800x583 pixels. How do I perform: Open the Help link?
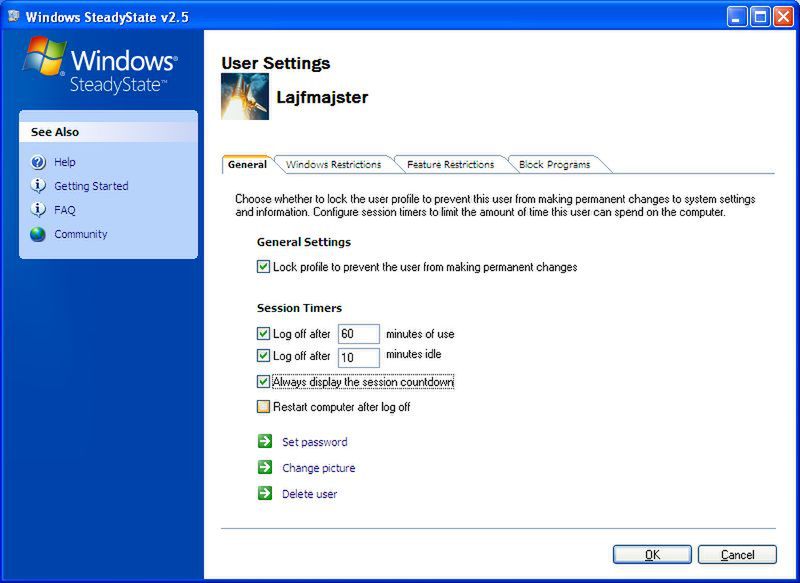65,162
